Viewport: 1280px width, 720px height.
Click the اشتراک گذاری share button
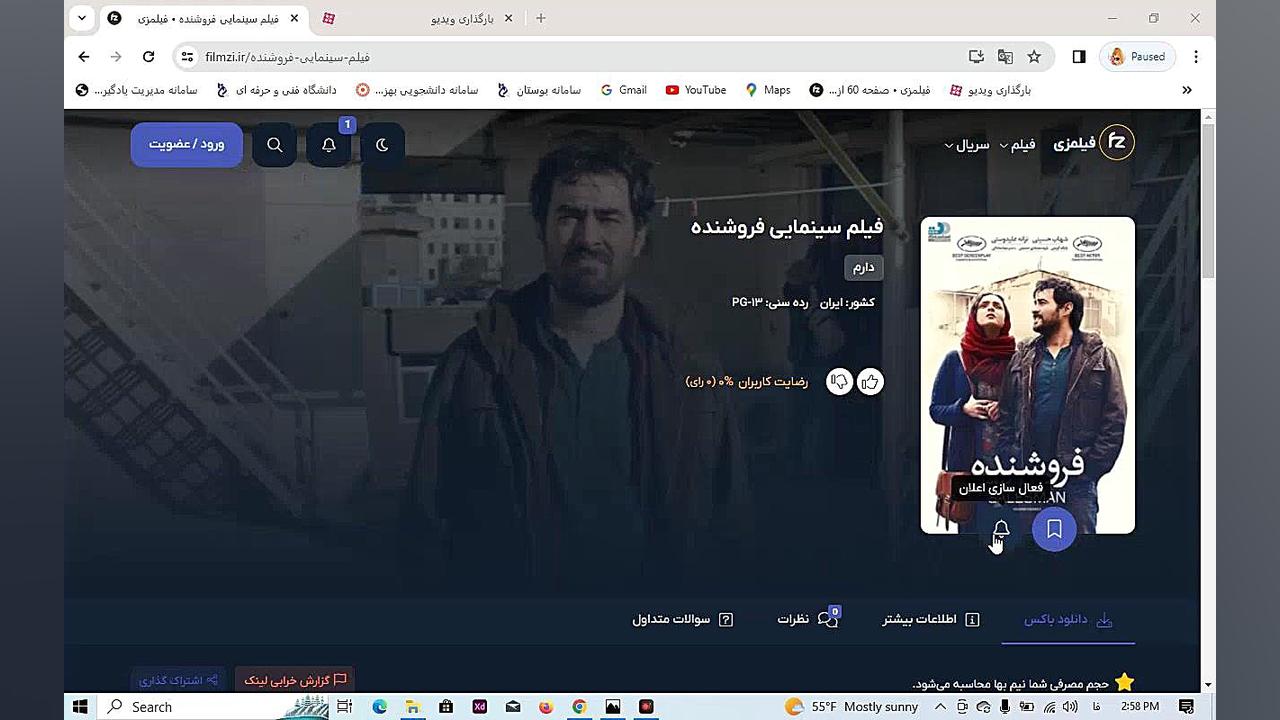pyautogui.click(x=178, y=680)
